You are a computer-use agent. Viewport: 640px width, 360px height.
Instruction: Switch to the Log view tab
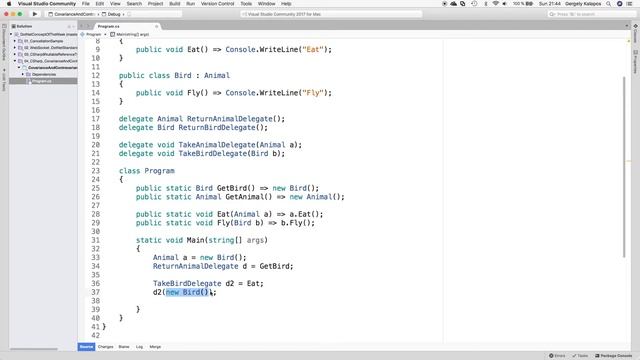(139, 347)
